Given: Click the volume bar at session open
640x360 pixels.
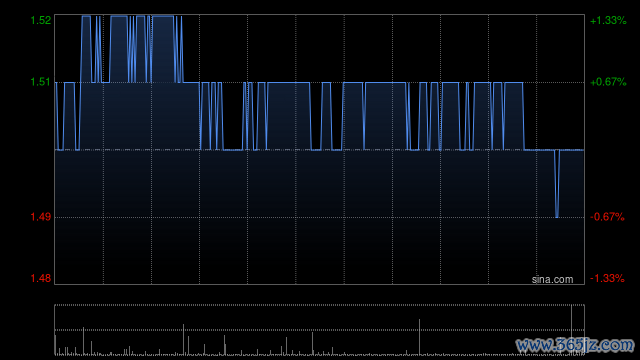Looking at the screenshot, I should point(56,345).
